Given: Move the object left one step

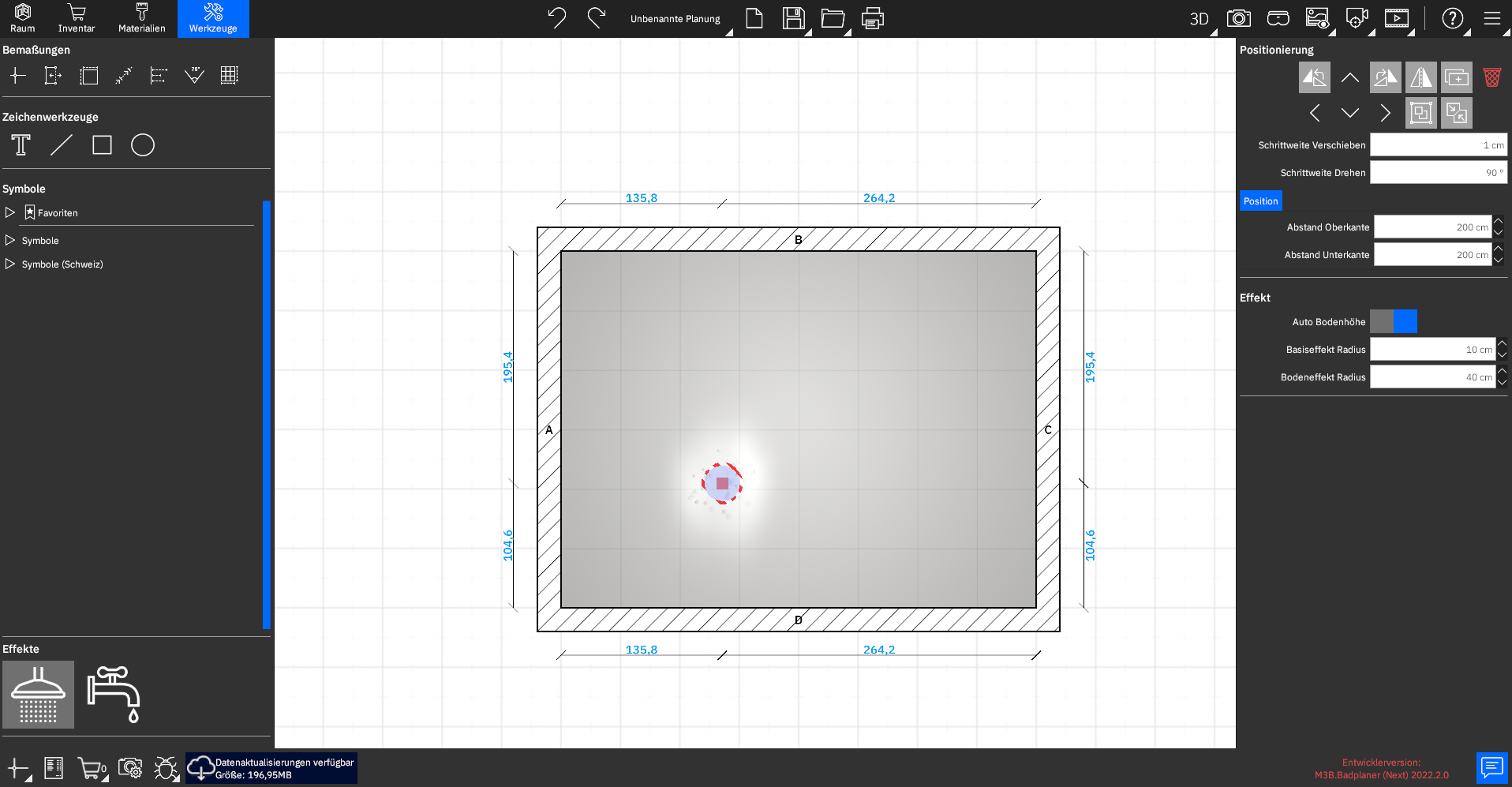Looking at the screenshot, I should (x=1314, y=113).
